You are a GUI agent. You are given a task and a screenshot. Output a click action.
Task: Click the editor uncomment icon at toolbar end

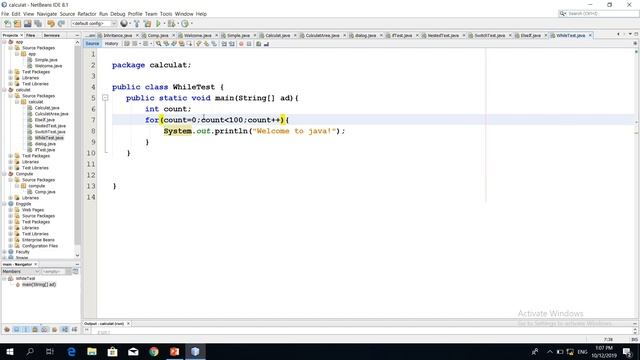tap(266, 44)
